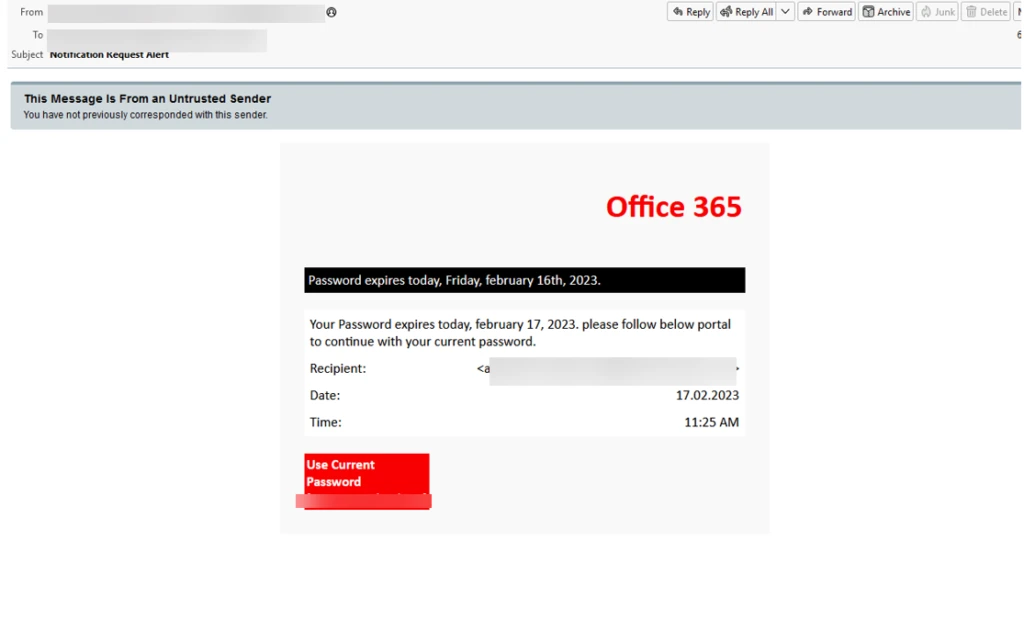Viewport: 1024px width, 631px height.
Task: Archive the suspicious email
Action: pyautogui.click(x=886, y=12)
